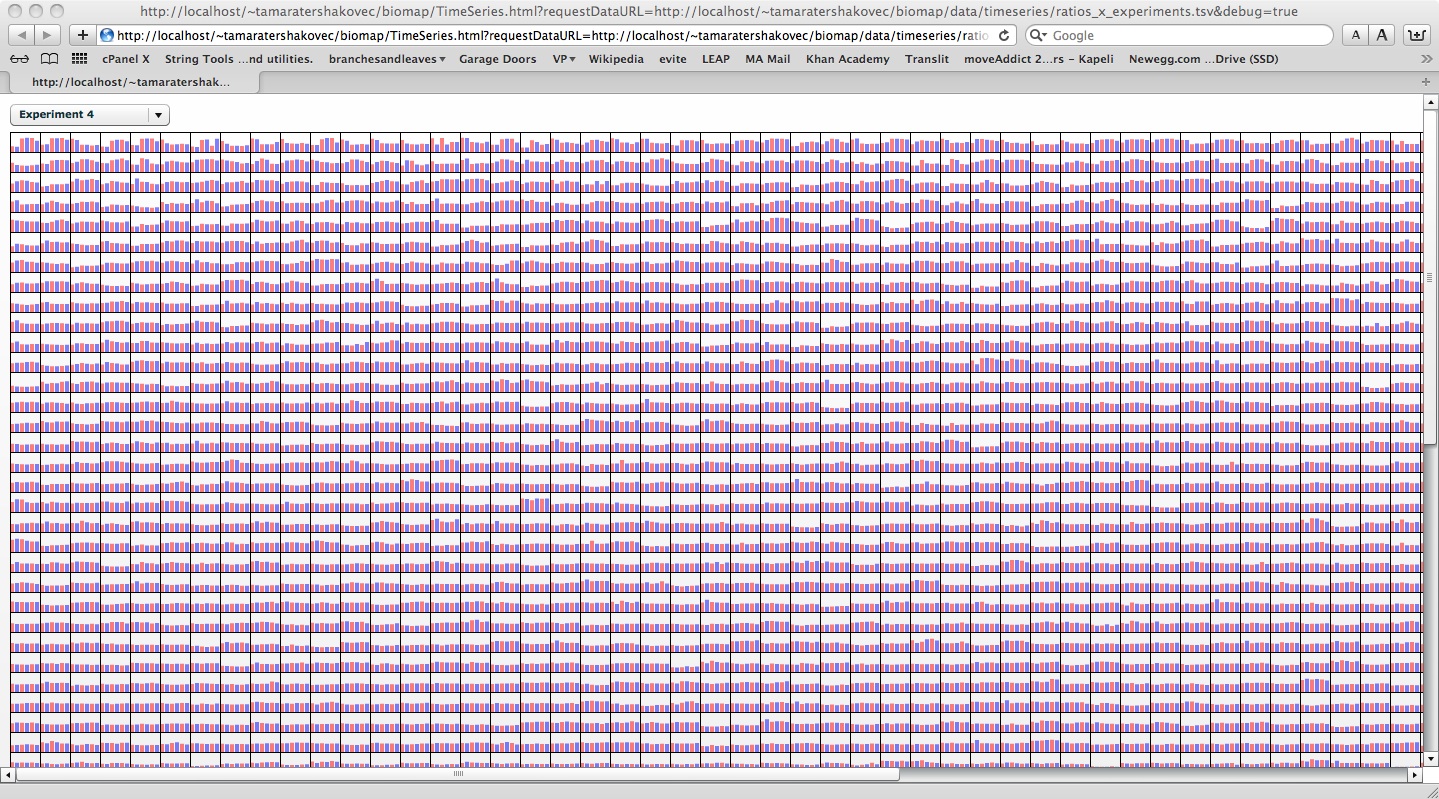Increase text size with the large A button
The height and width of the screenshot is (799, 1439).
[x=1381, y=35]
